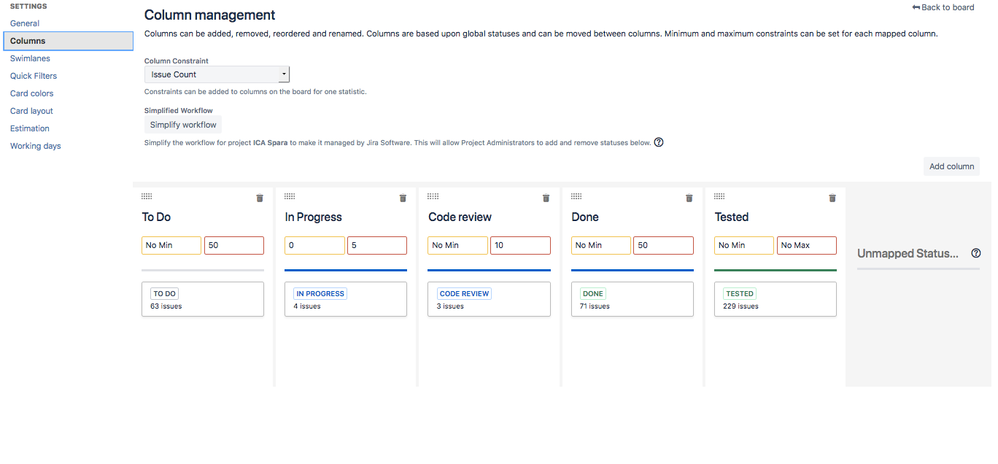The width and height of the screenshot is (998, 464).
Task: Click the To Do column max field
Action: (x=234, y=245)
